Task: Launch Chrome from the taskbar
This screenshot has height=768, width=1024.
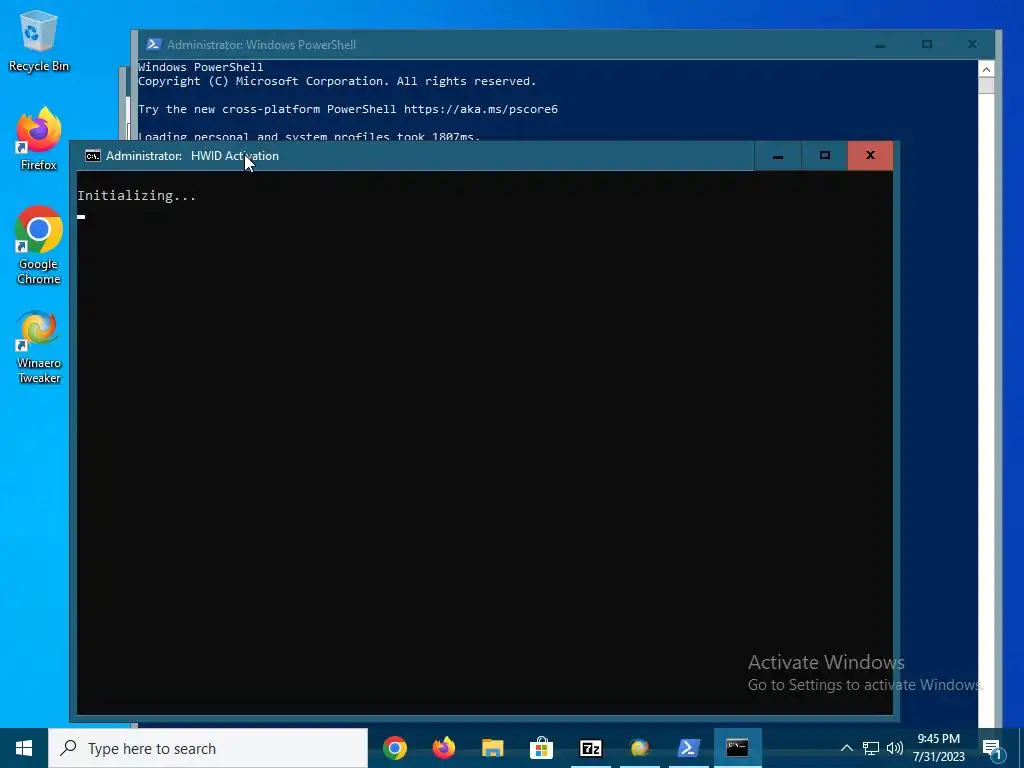Action: coord(394,748)
